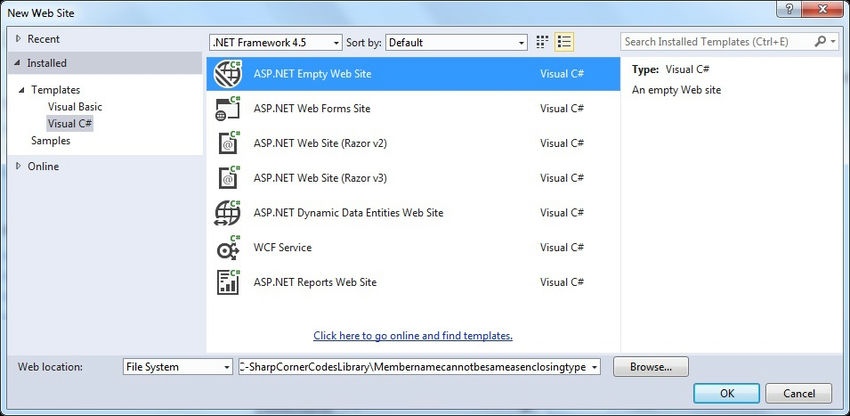The width and height of the screenshot is (850, 416).
Task: Collapse the Installed node
Action: point(19,63)
